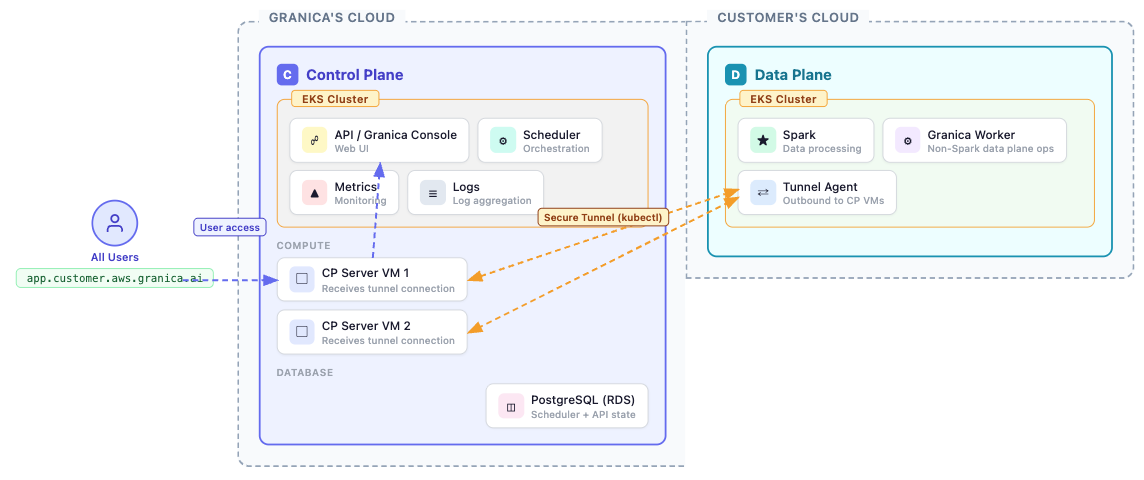
Task: Click the 'Outbound to CP VMs' subtitle
Action: [x=834, y=201]
